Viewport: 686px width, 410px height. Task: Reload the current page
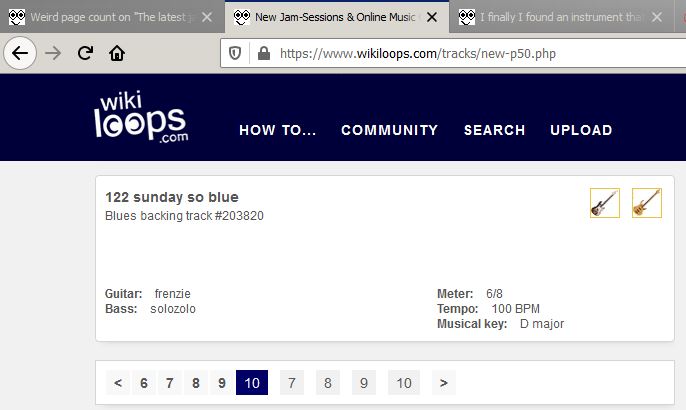85,53
